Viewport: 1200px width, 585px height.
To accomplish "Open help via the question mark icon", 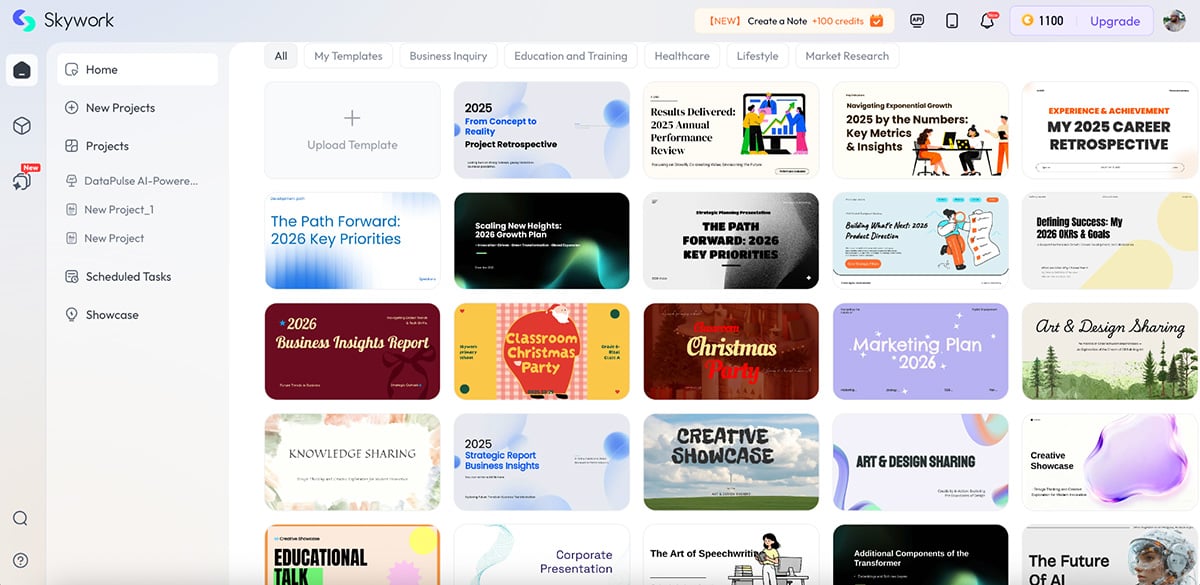I will coord(21,561).
